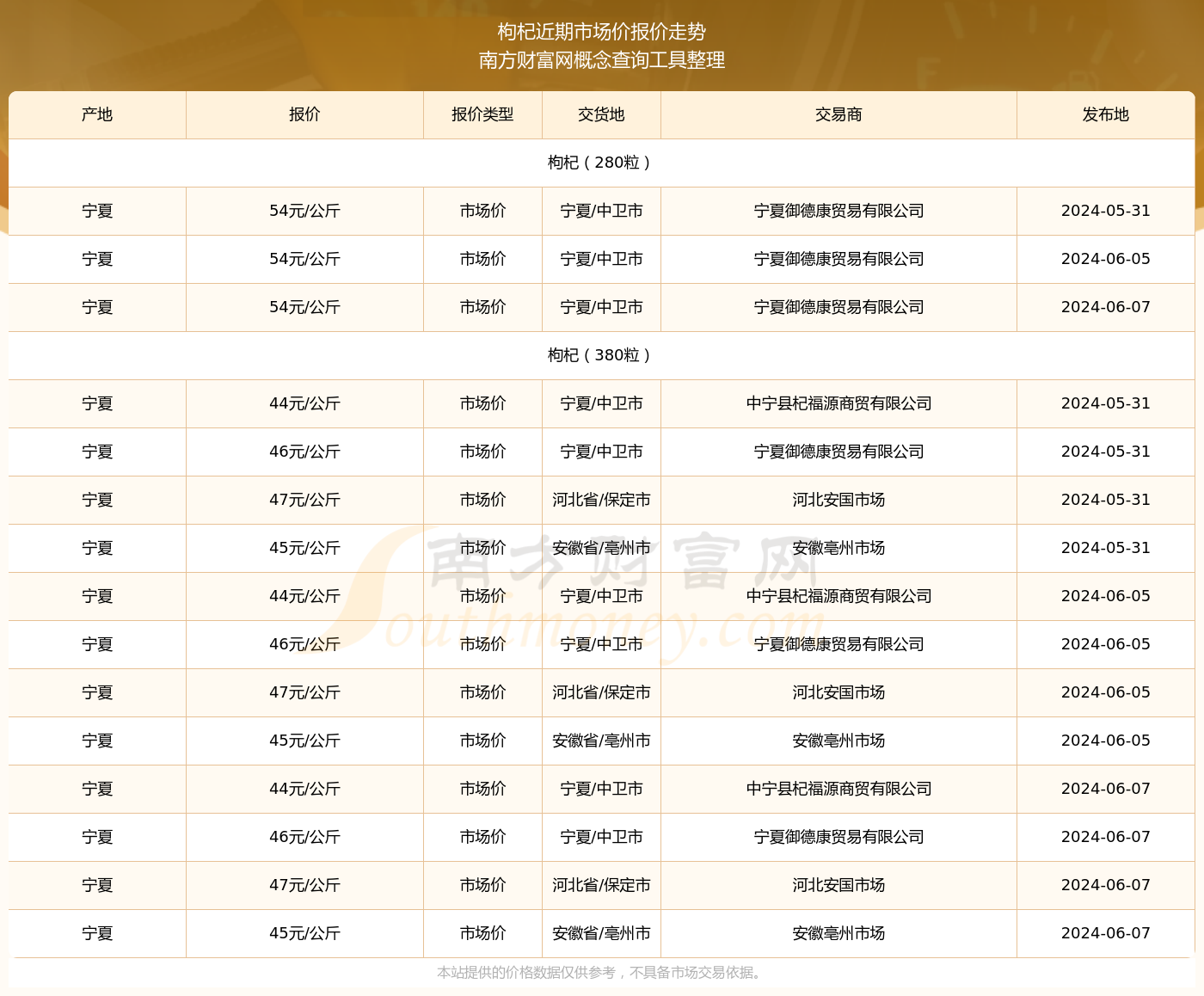Viewport: 1204px width, 996px height.
Task: Click 宁夏御德康贸易有限公司 in 46元 row dated 2024-06-05
Action: [838, 644]
